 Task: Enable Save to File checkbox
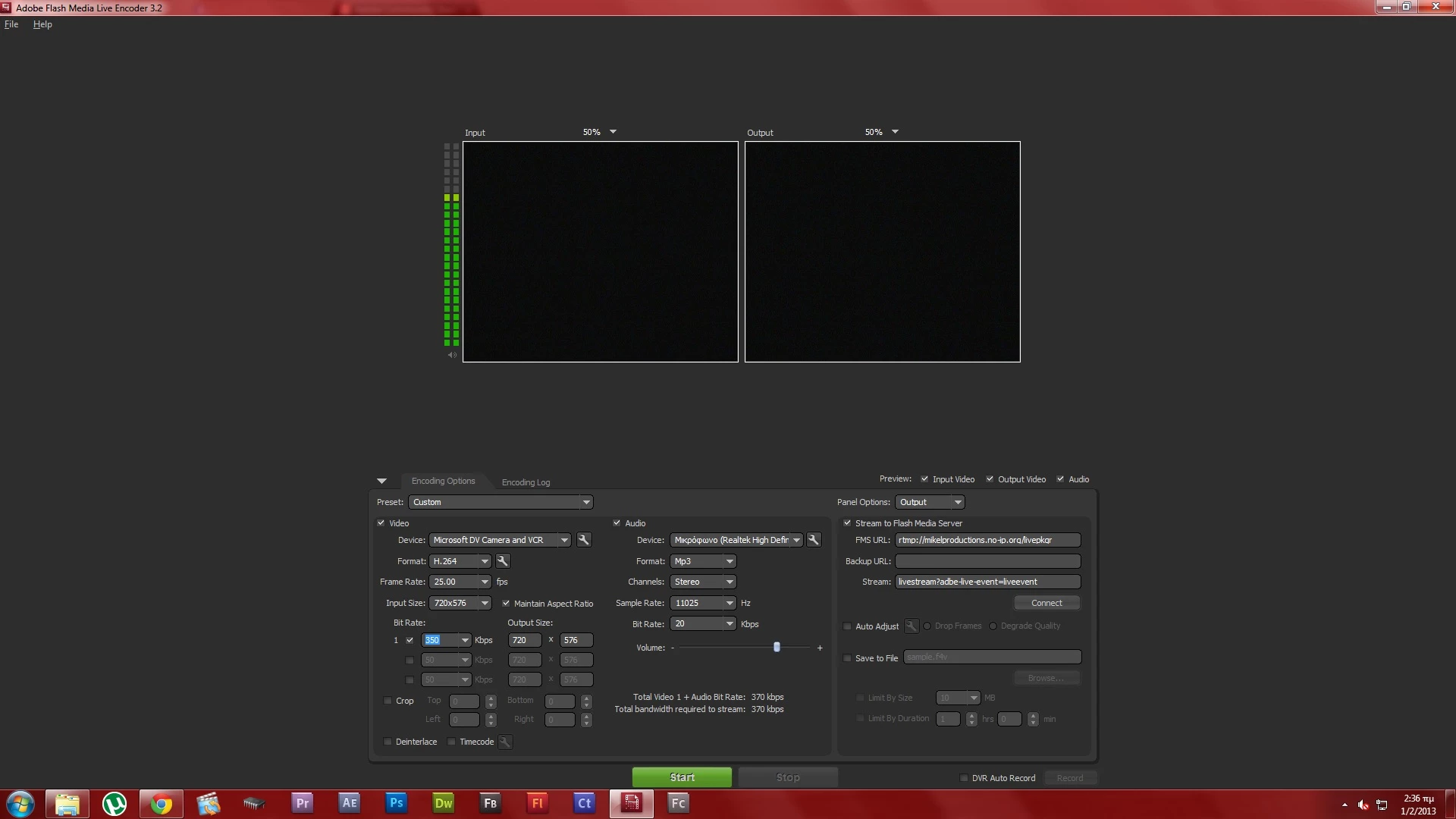click(x=847, y=658)
